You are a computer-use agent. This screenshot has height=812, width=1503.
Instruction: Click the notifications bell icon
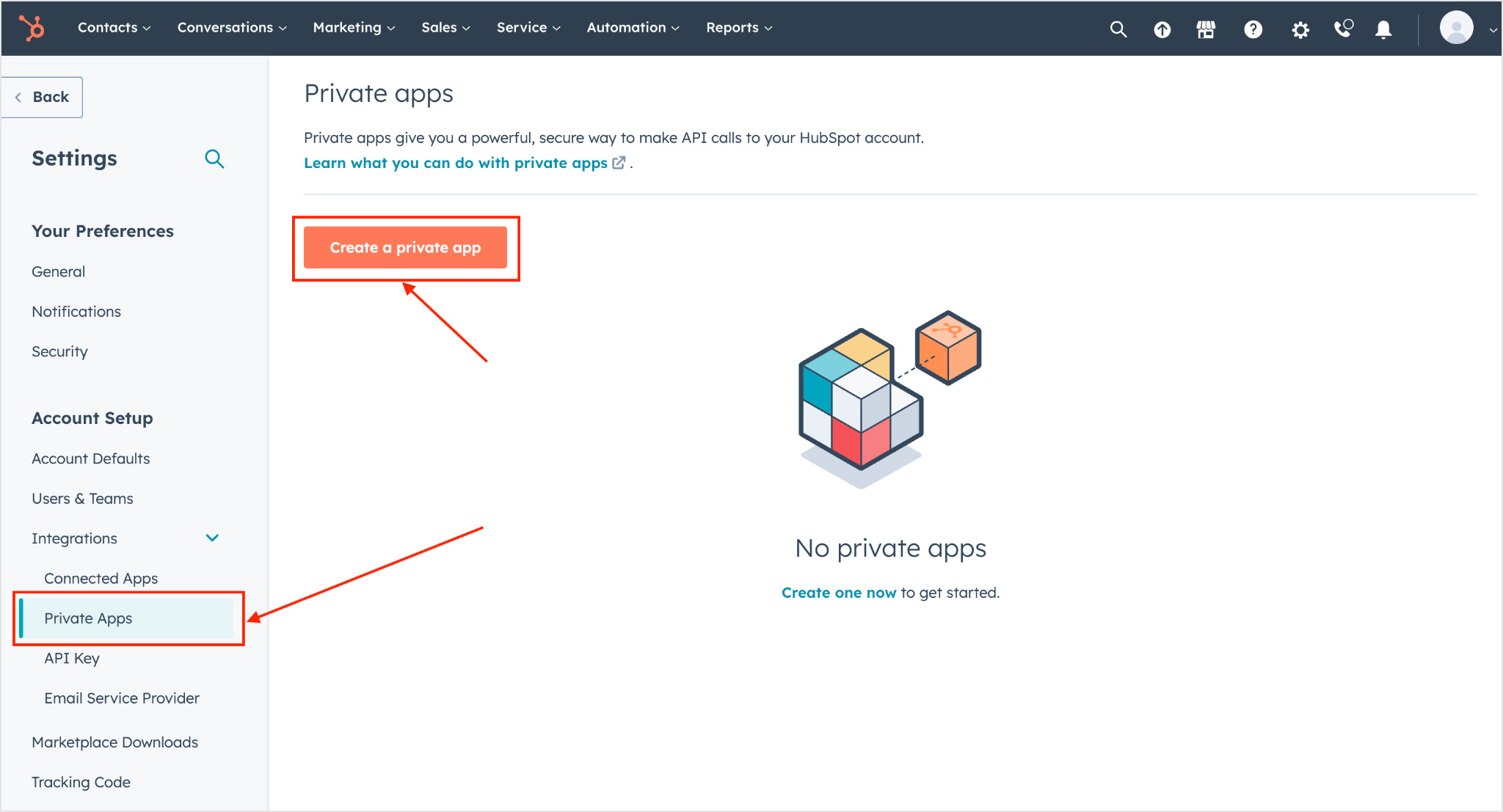point(1383,27)
